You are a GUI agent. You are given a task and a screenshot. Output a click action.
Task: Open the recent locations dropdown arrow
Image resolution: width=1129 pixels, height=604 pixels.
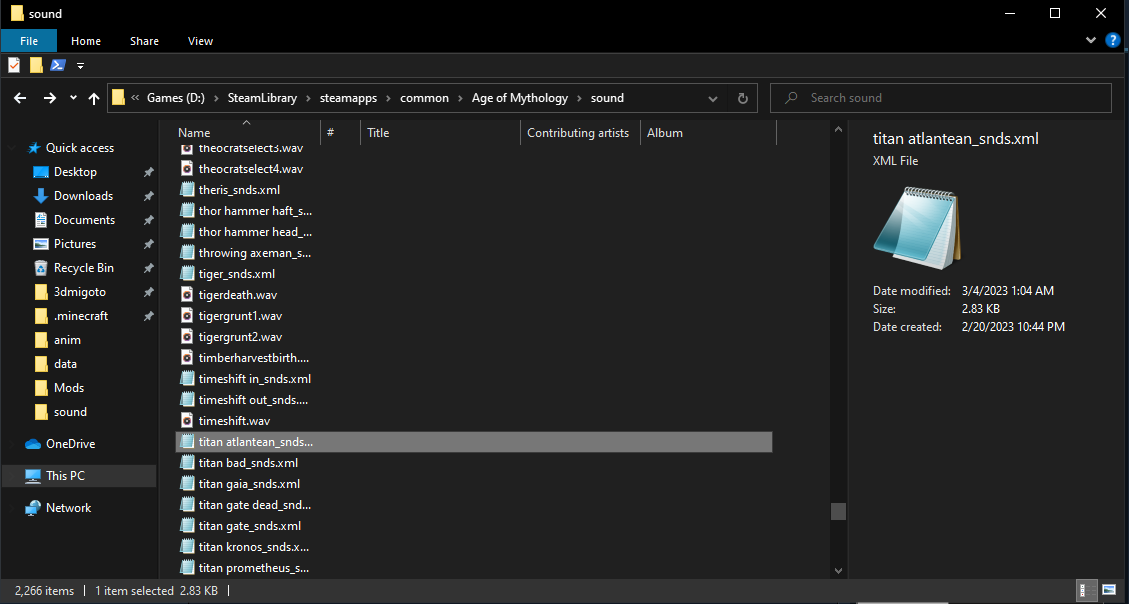[x=73, y=99]
